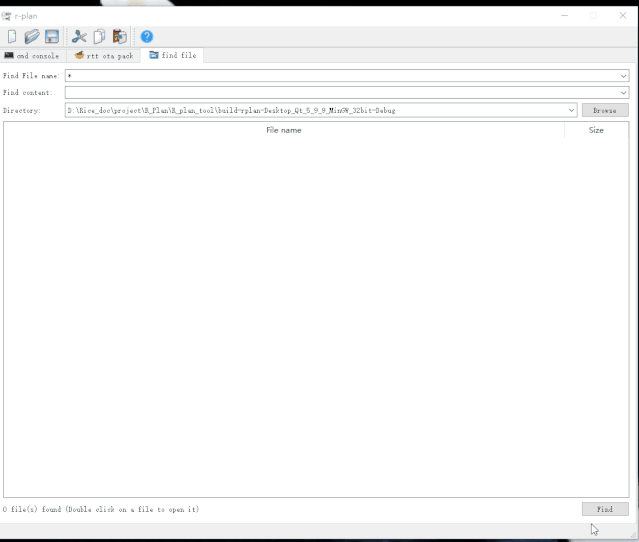
Task: Expand the Directory path dropdown arrow
Action: click(571, 110)
